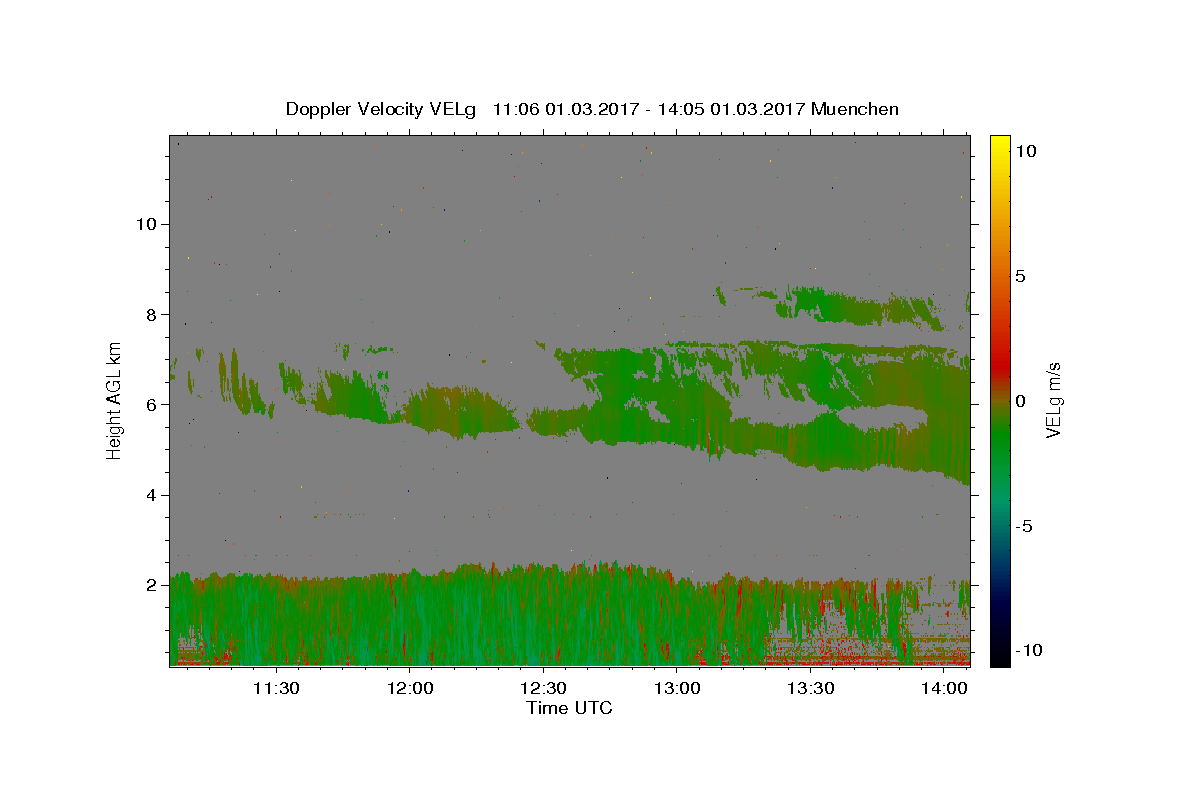The width and height of the screenshot is (1200, 800).
Task: Click the 10 km height tick label
Action: tap(145, 224)
